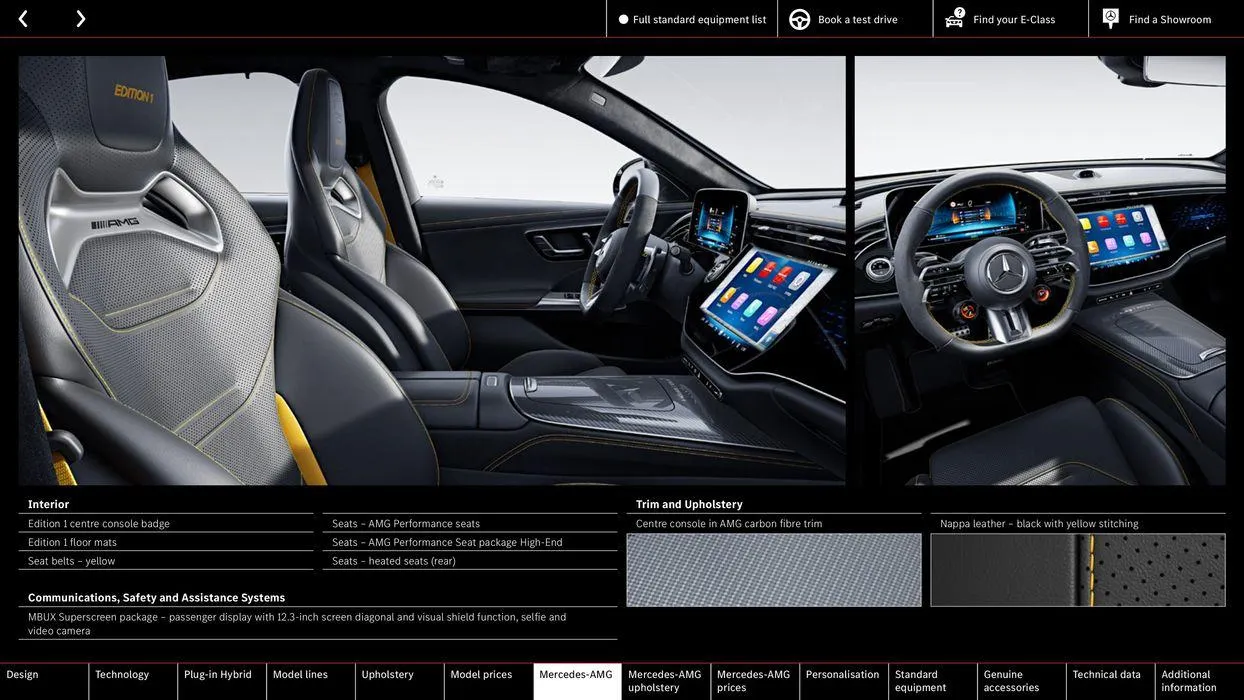Navigate back using the left arrow icon
Viewport: 1244px width, 700px height.
click(x=22, y=16)
